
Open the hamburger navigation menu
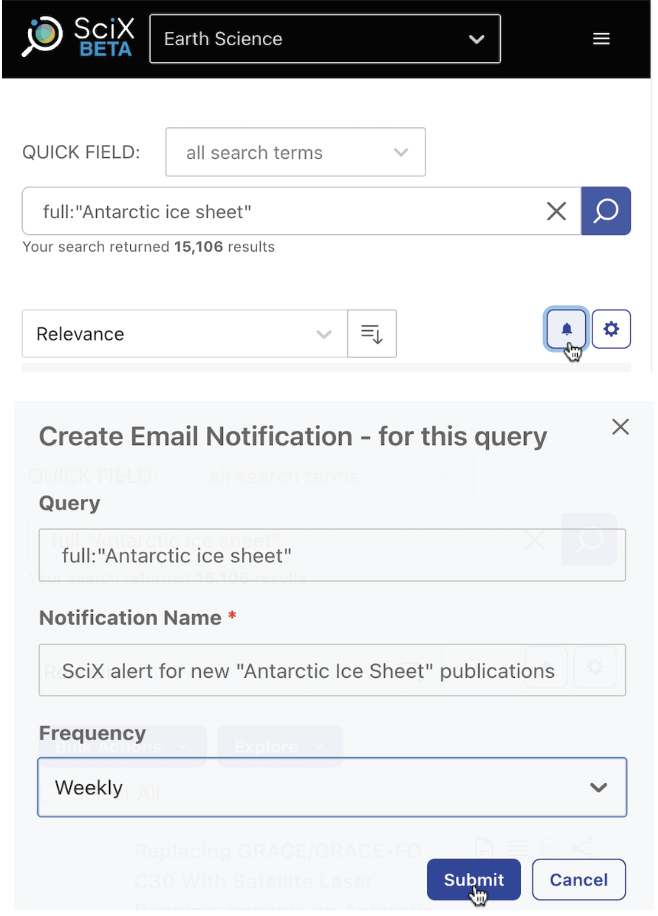click(601, 39)
